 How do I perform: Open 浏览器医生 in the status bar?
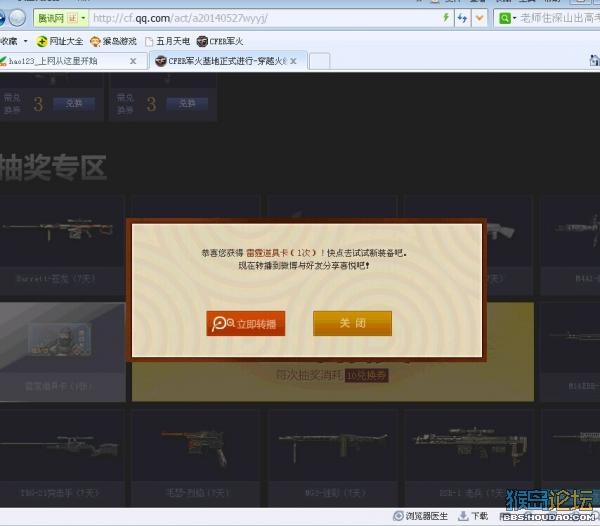pos(421,516)
